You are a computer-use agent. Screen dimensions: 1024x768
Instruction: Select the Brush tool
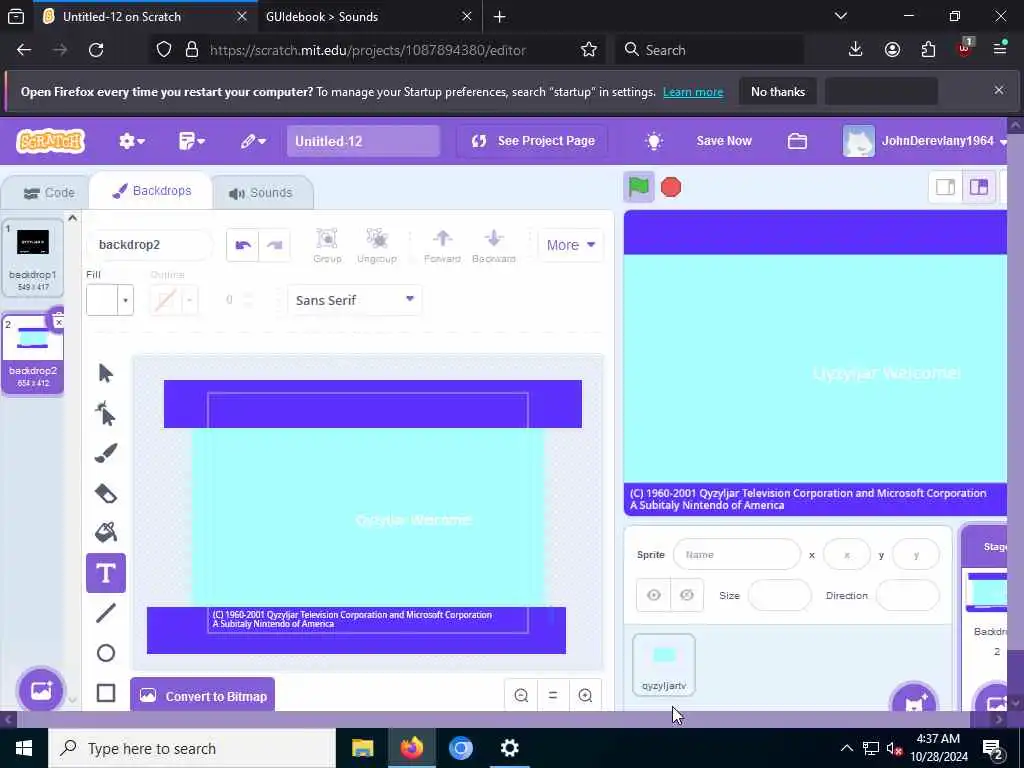106,453
